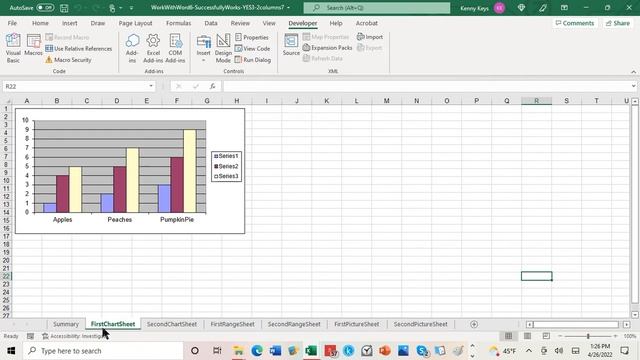
Task: Open the file name dropdown in title bar
Action: pyautogui.click(x=288, y=8)
